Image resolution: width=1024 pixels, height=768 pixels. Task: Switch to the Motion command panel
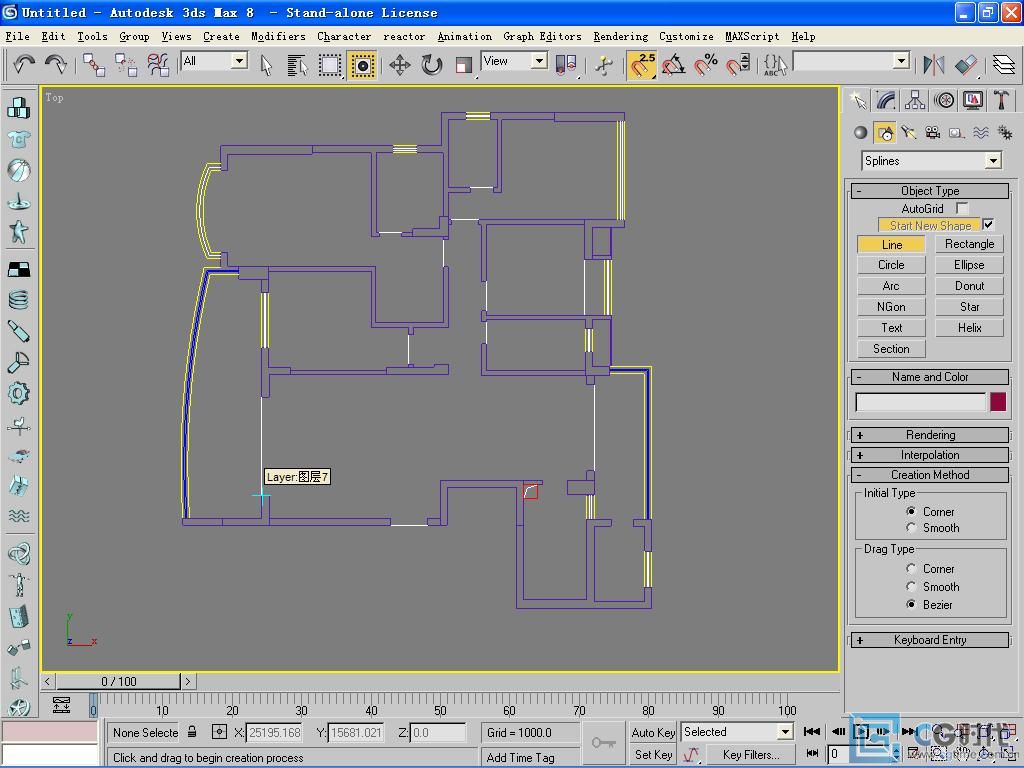[944, 100]
